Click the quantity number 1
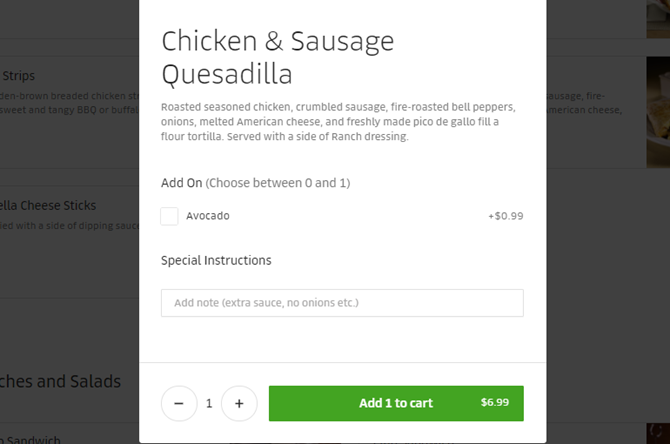The image size is (670, 444). [209, 403]
